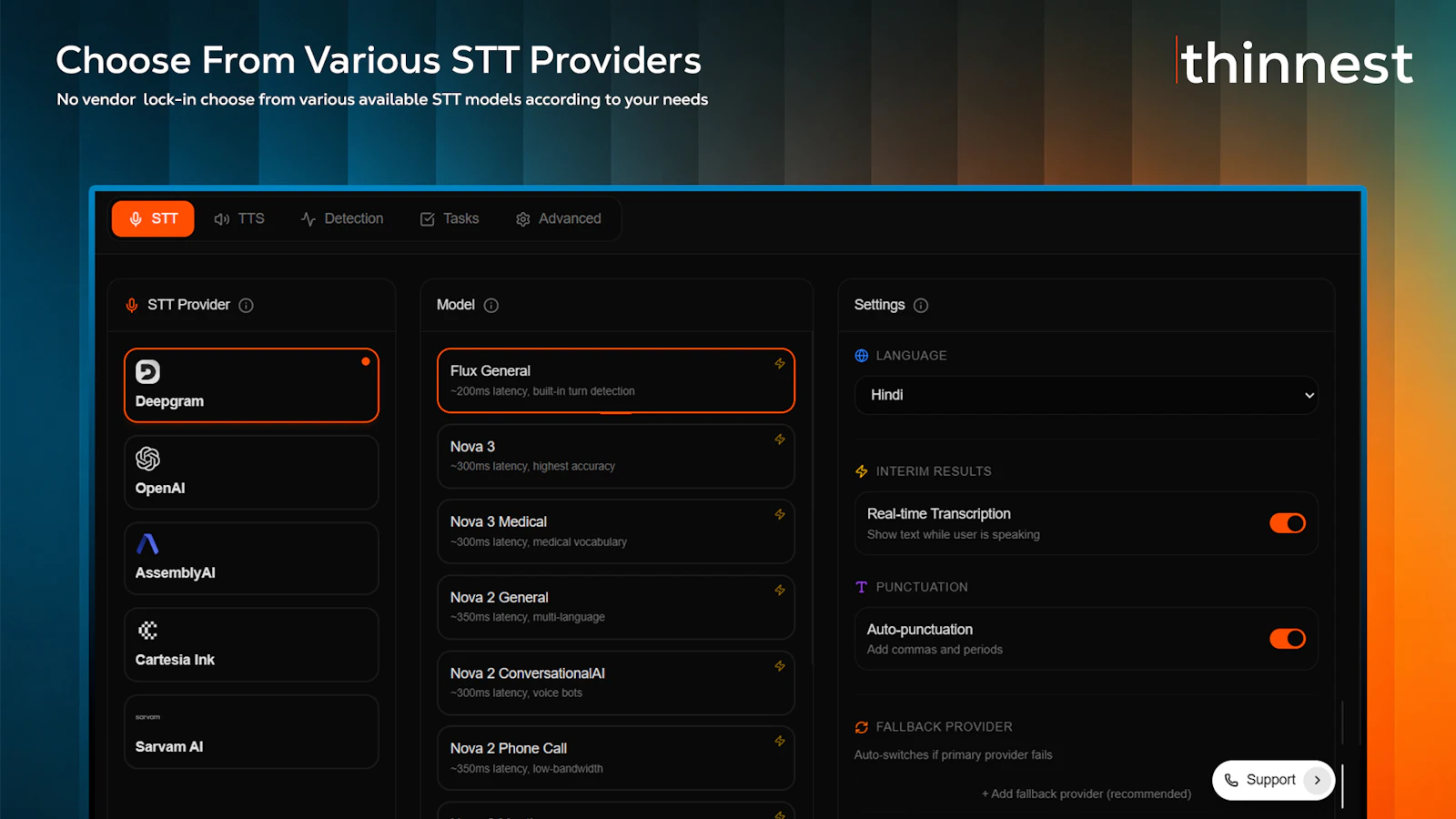Click the AssemblyAI logo icon

point(147,544)
